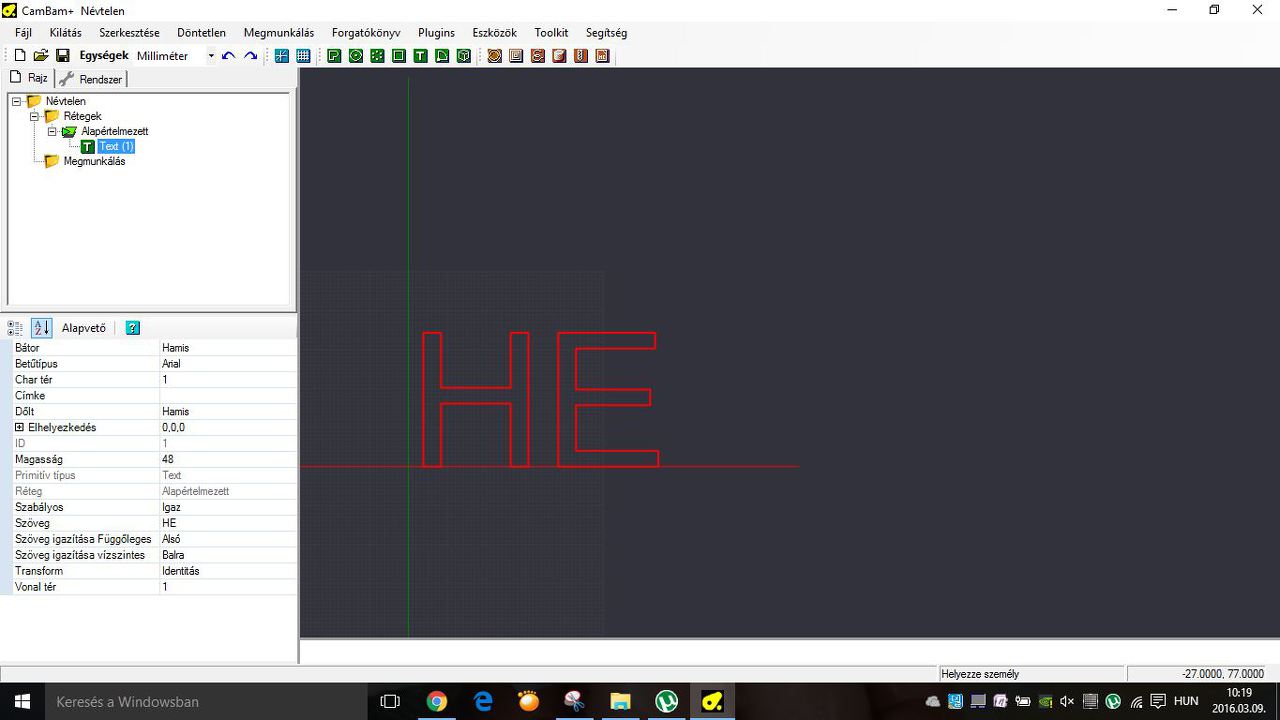Select the Alapértelmezett layer in the tree
The image size is (1280, 720).
(x=115, y=131)
